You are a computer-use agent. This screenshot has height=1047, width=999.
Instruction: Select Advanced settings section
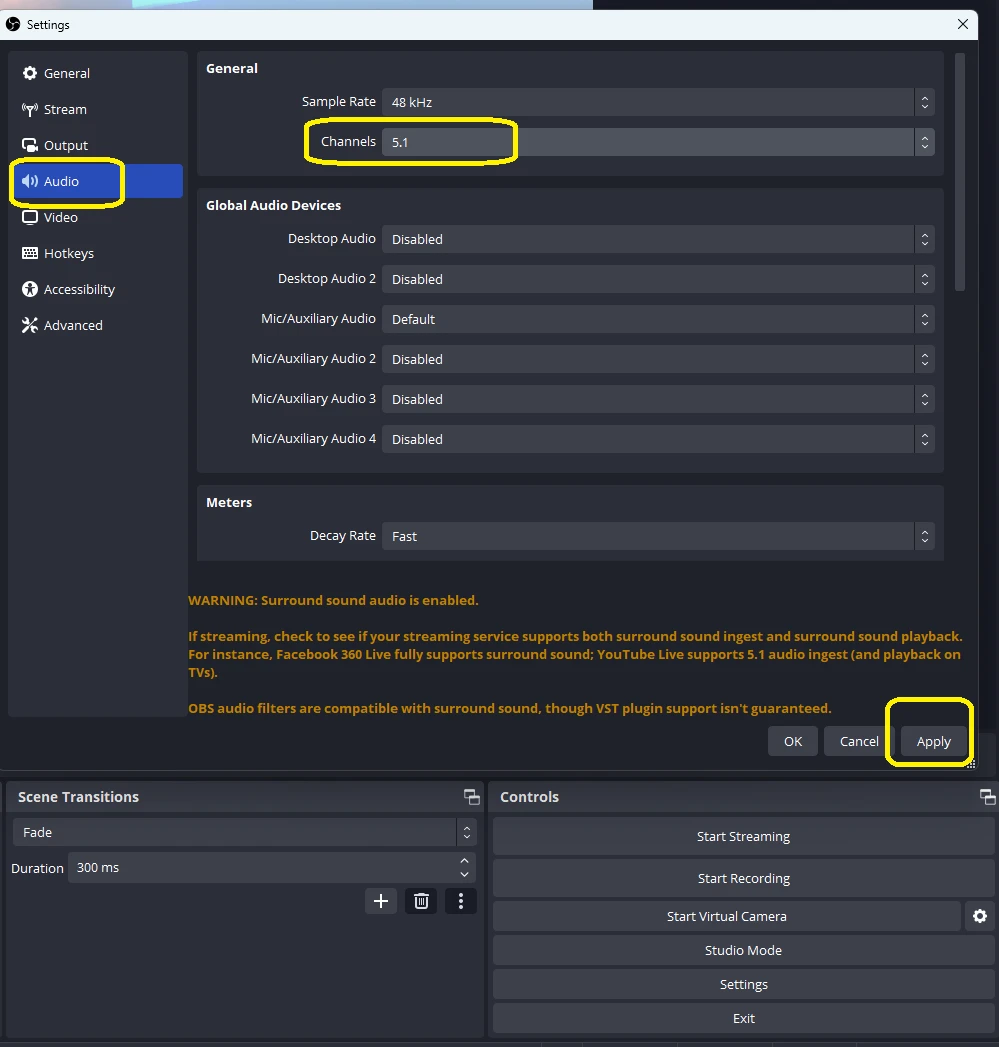73,325
